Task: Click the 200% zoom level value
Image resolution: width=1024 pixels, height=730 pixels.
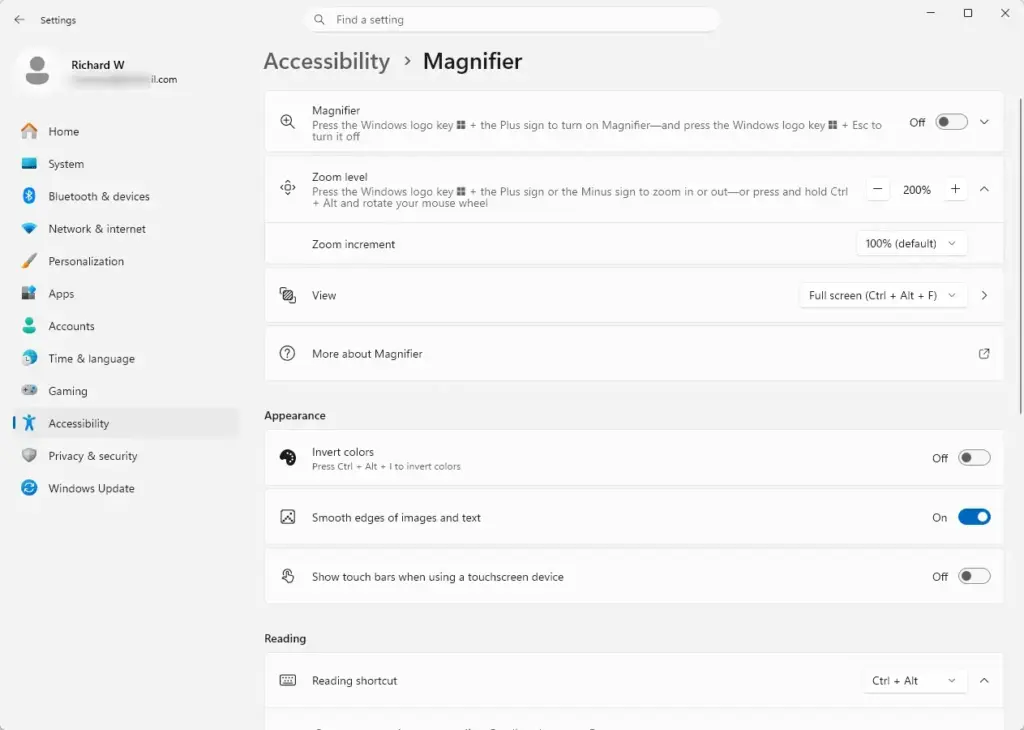Action: 916,190
